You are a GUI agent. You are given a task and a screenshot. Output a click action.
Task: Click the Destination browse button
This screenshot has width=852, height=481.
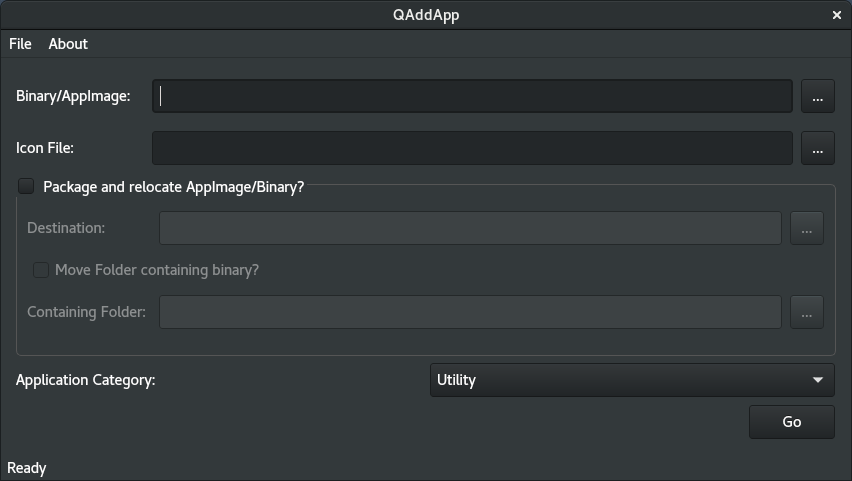click(x=807, y=228)
